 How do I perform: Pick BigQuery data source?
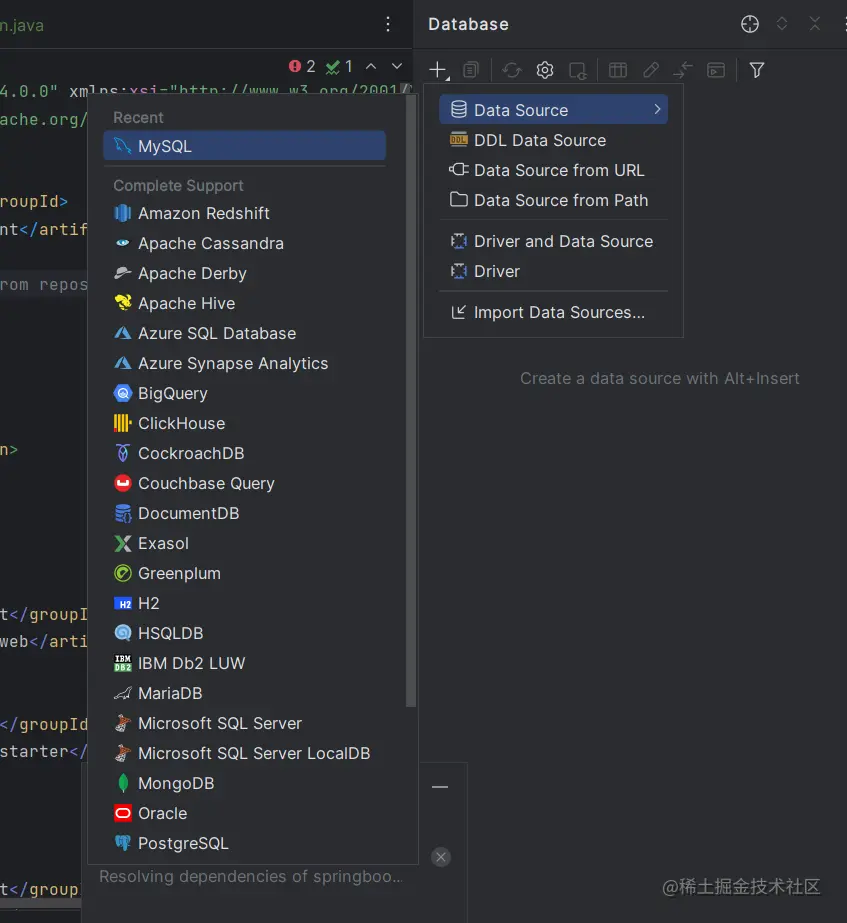pos(244,393)
